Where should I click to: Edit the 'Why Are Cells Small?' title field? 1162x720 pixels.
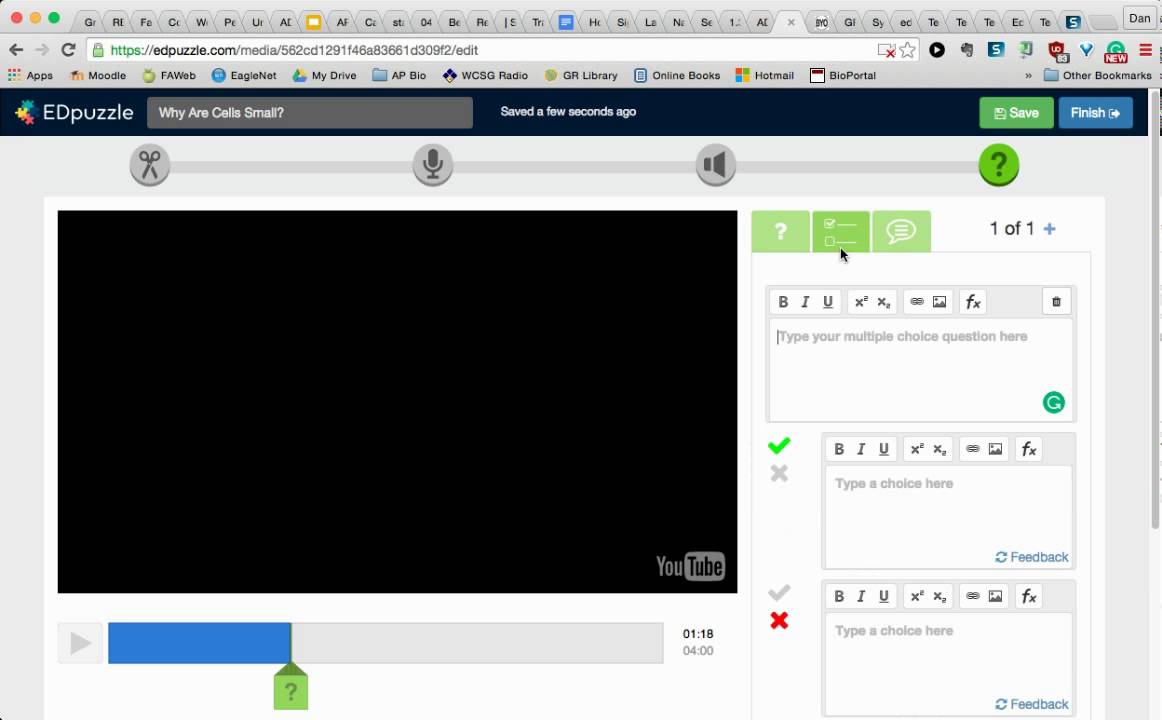pyautogui.click(x=310, y=113)
